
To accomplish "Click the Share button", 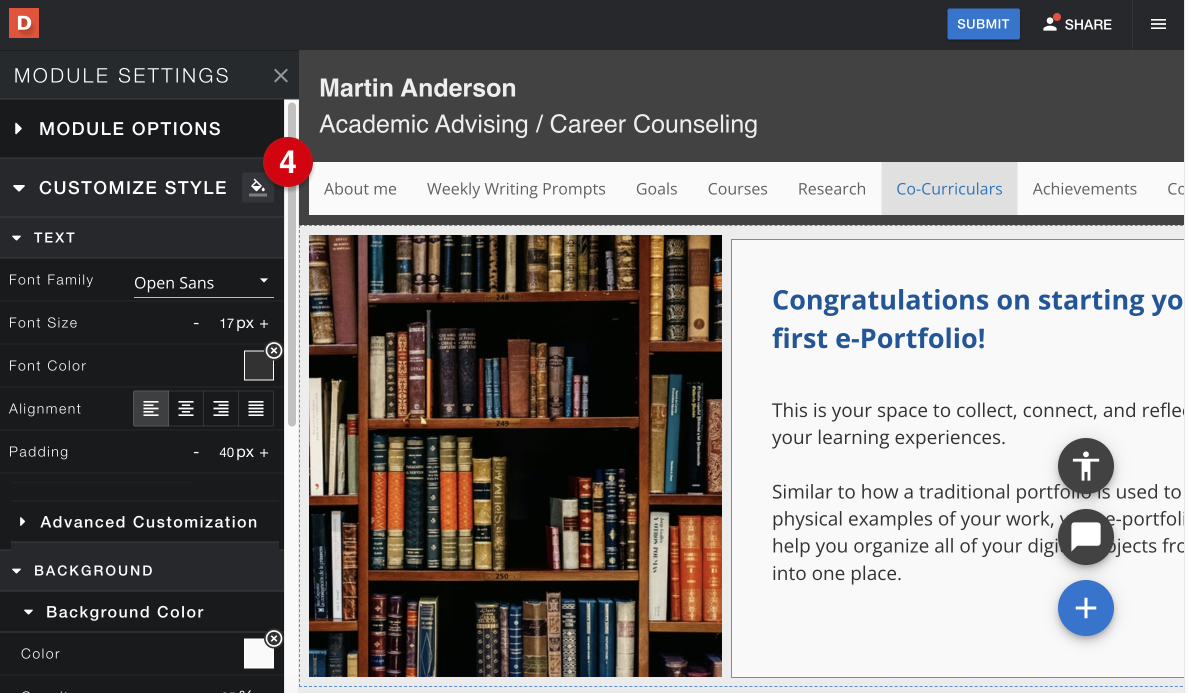I will coord(1077,24).
